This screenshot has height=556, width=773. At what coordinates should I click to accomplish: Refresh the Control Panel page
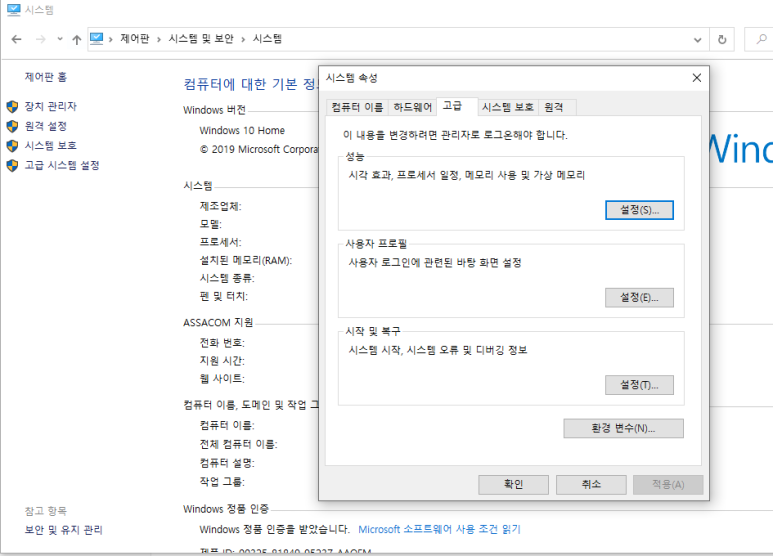[722, 39]
